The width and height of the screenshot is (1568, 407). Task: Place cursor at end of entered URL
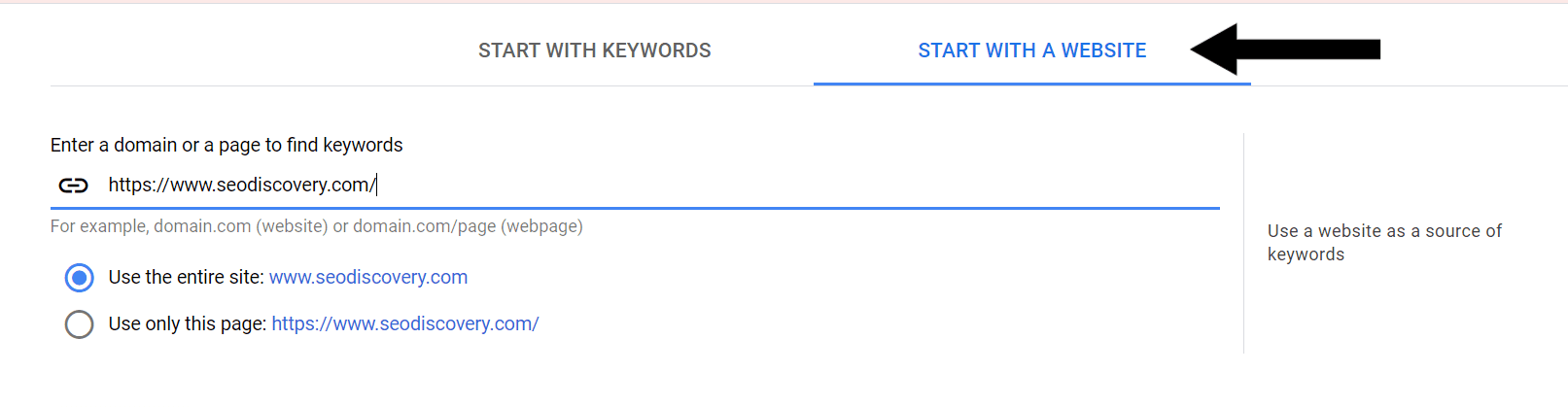pyautogui.click(x=376, y=185)
